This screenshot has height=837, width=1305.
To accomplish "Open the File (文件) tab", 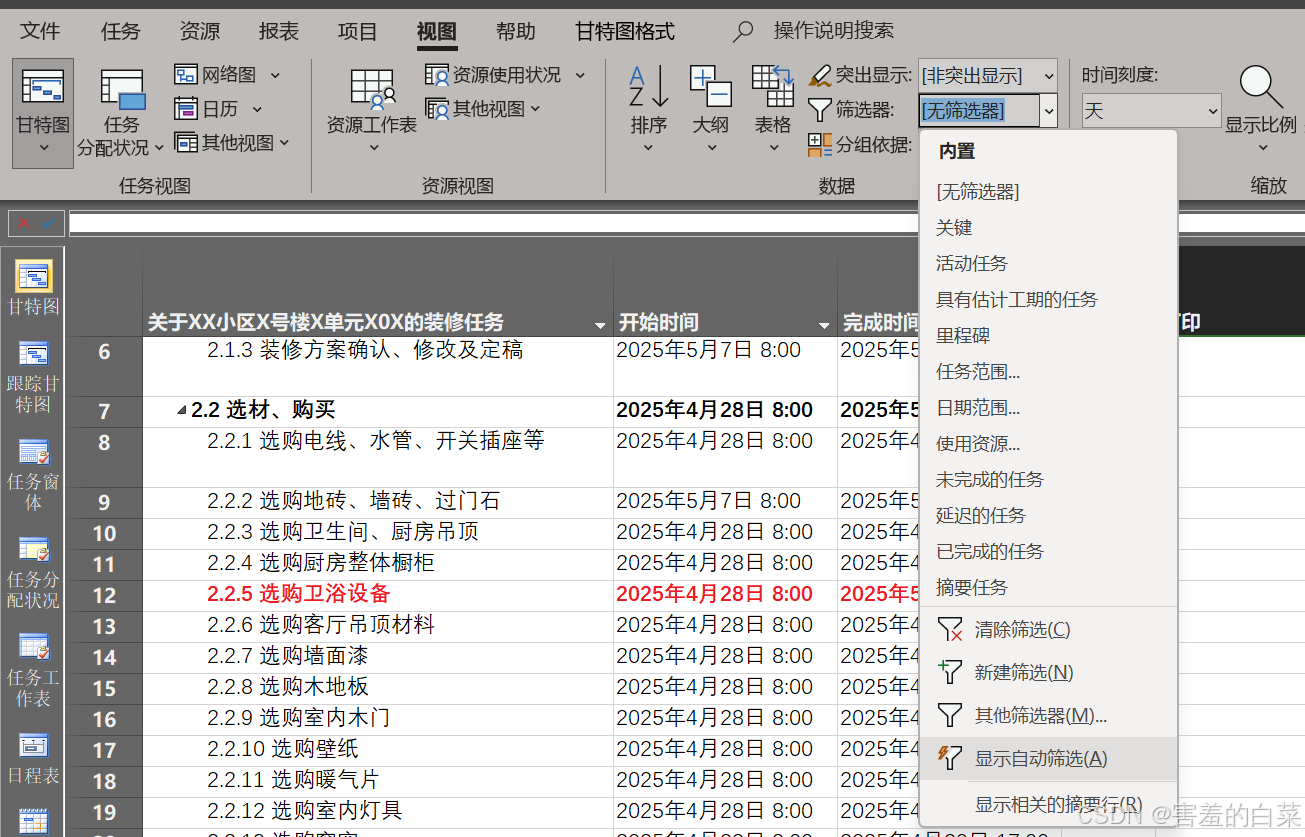I will 40,31.
